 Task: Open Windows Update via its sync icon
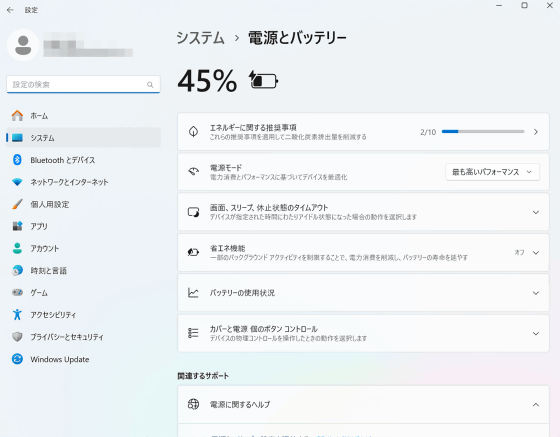point(17,359)
